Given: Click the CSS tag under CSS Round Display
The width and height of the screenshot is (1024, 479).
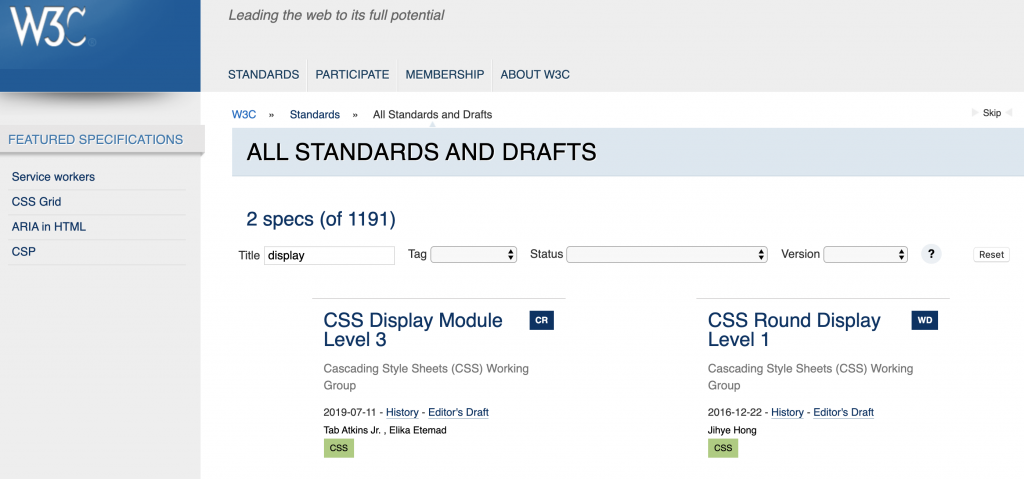Looking at the screenshot, I should pos(723,448).
